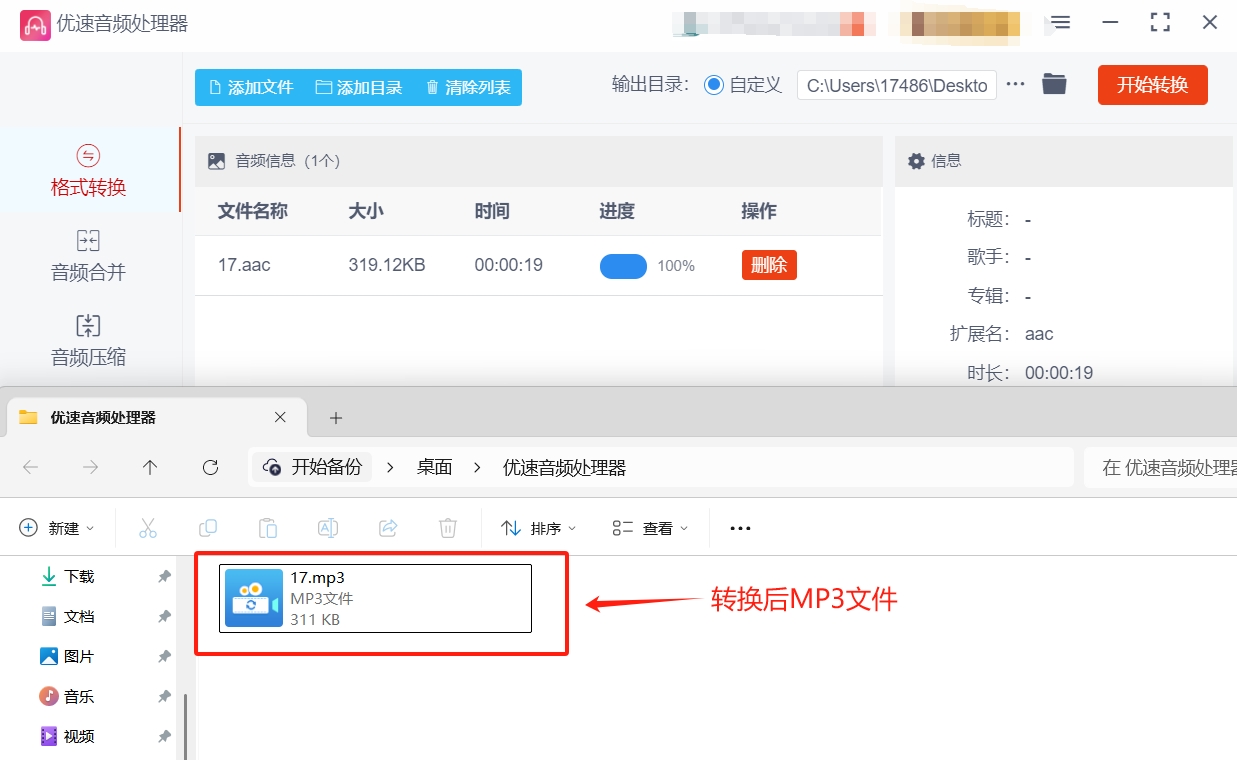Open the hamburger menu in title bar
The image size is (1237, 760).
1061,22
